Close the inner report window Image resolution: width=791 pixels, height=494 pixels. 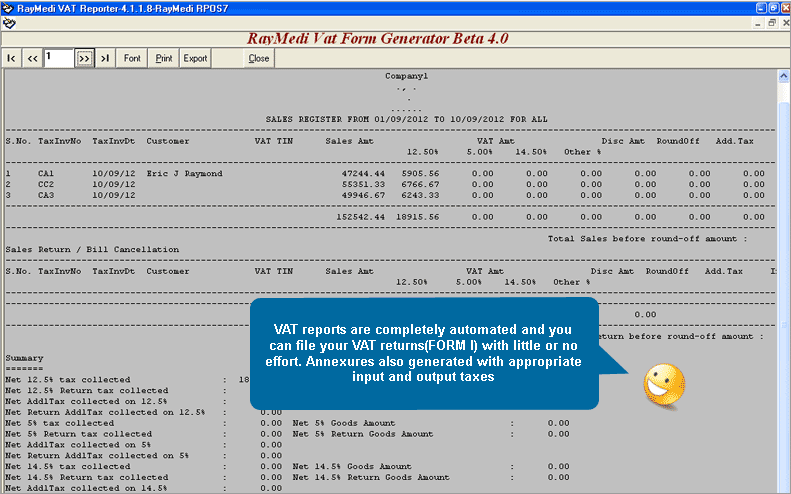pyautogui.click(x=785, y=23)
